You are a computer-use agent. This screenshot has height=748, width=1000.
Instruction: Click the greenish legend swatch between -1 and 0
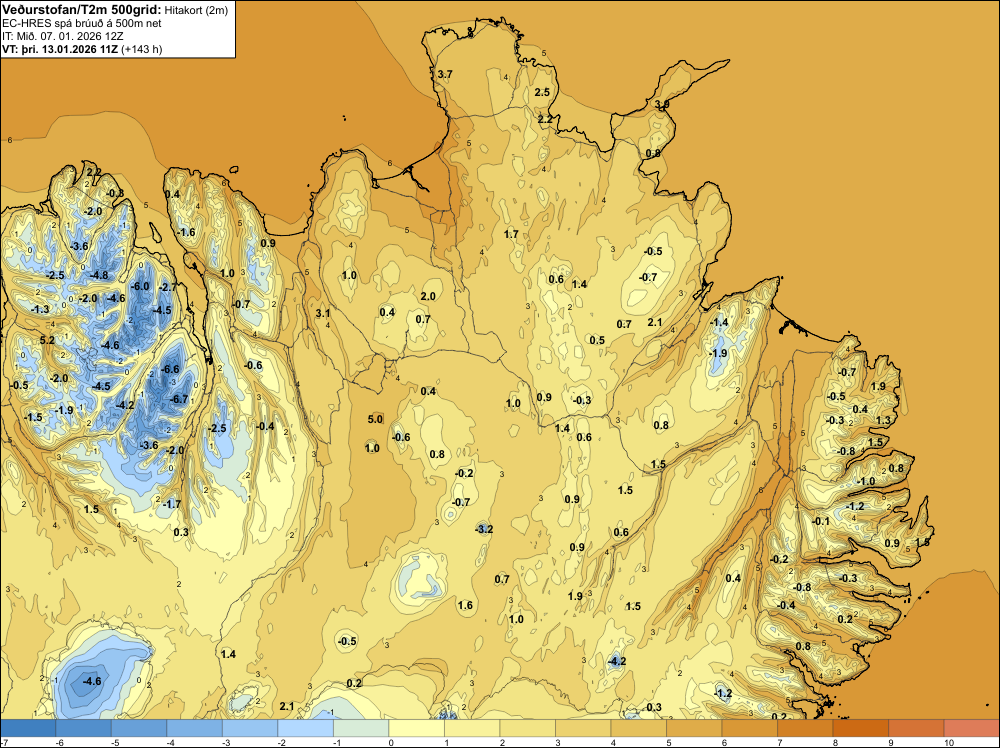361,728
